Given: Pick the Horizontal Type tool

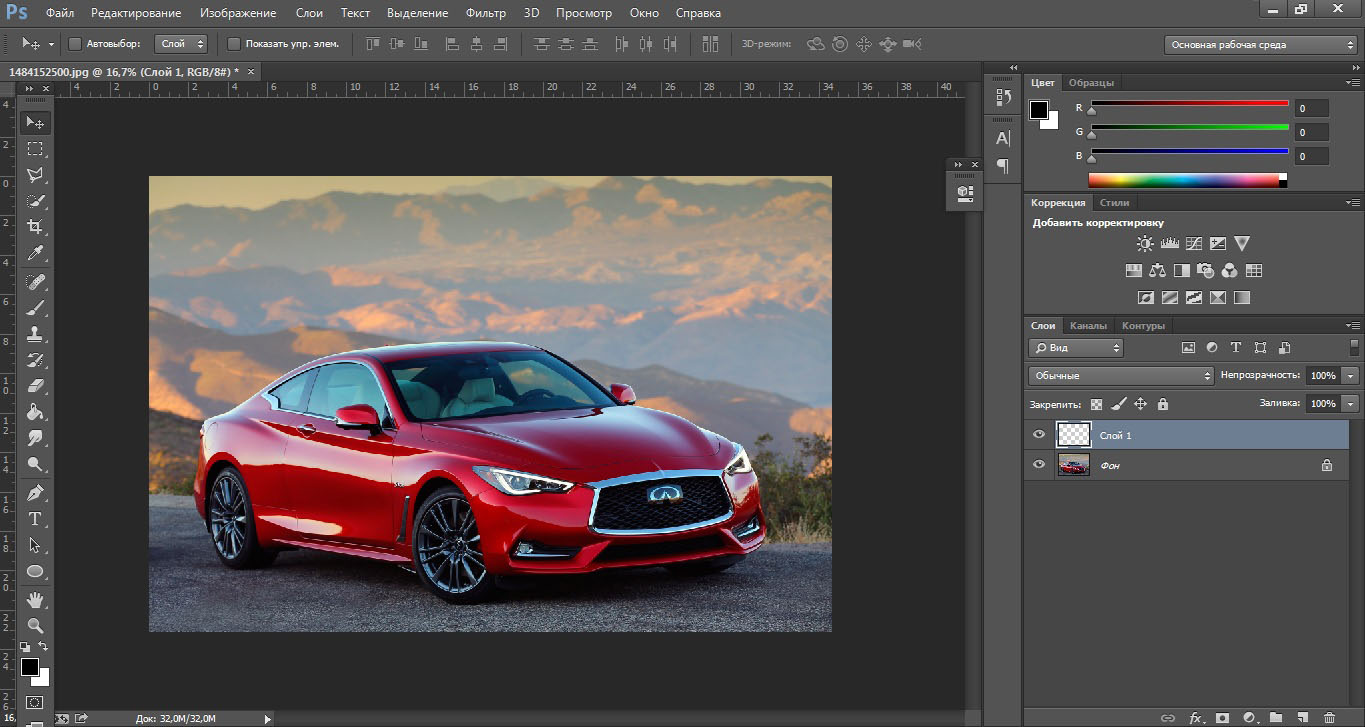Looking at the screenshot, I should pos(35,519).
